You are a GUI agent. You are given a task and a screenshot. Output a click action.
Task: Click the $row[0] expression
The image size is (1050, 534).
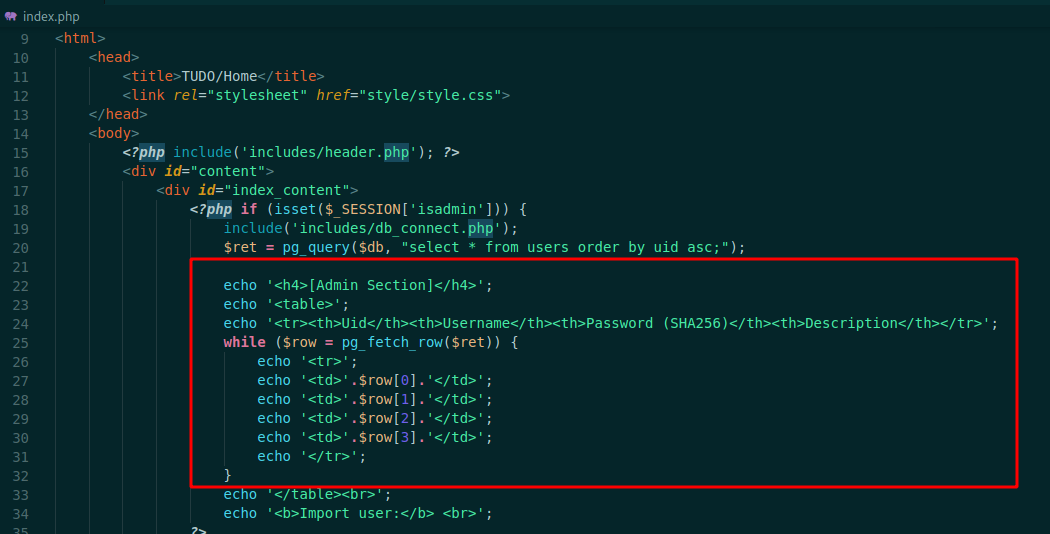point(384,381)
